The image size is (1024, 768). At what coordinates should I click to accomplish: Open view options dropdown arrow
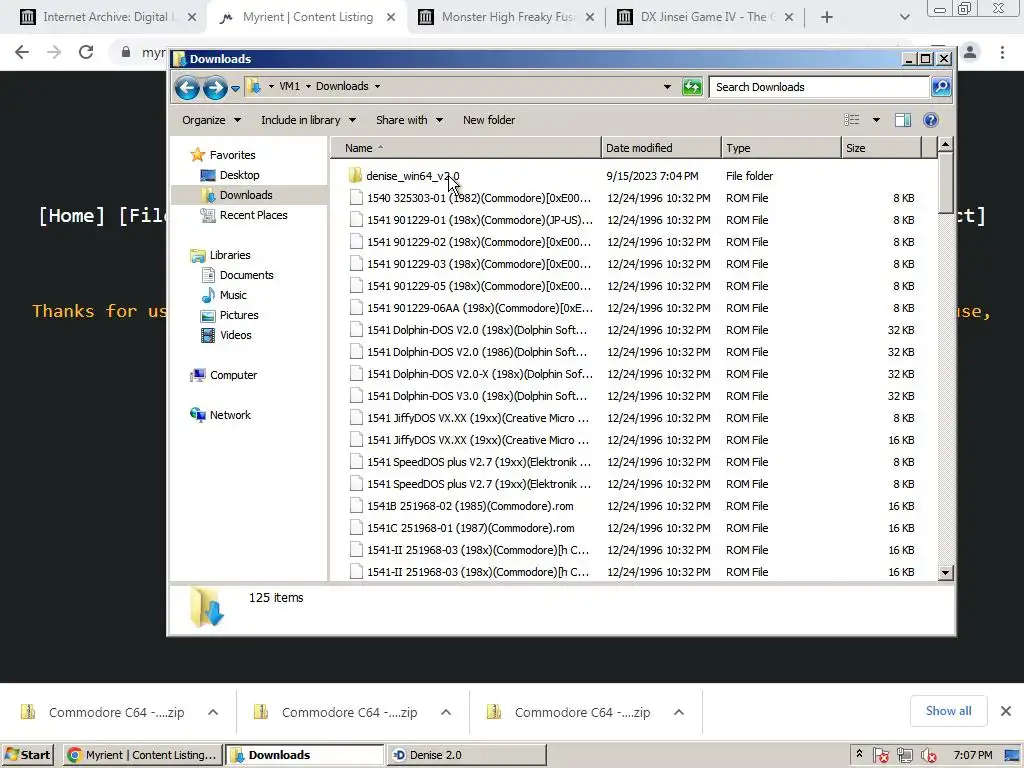click(x=876, y=120)
